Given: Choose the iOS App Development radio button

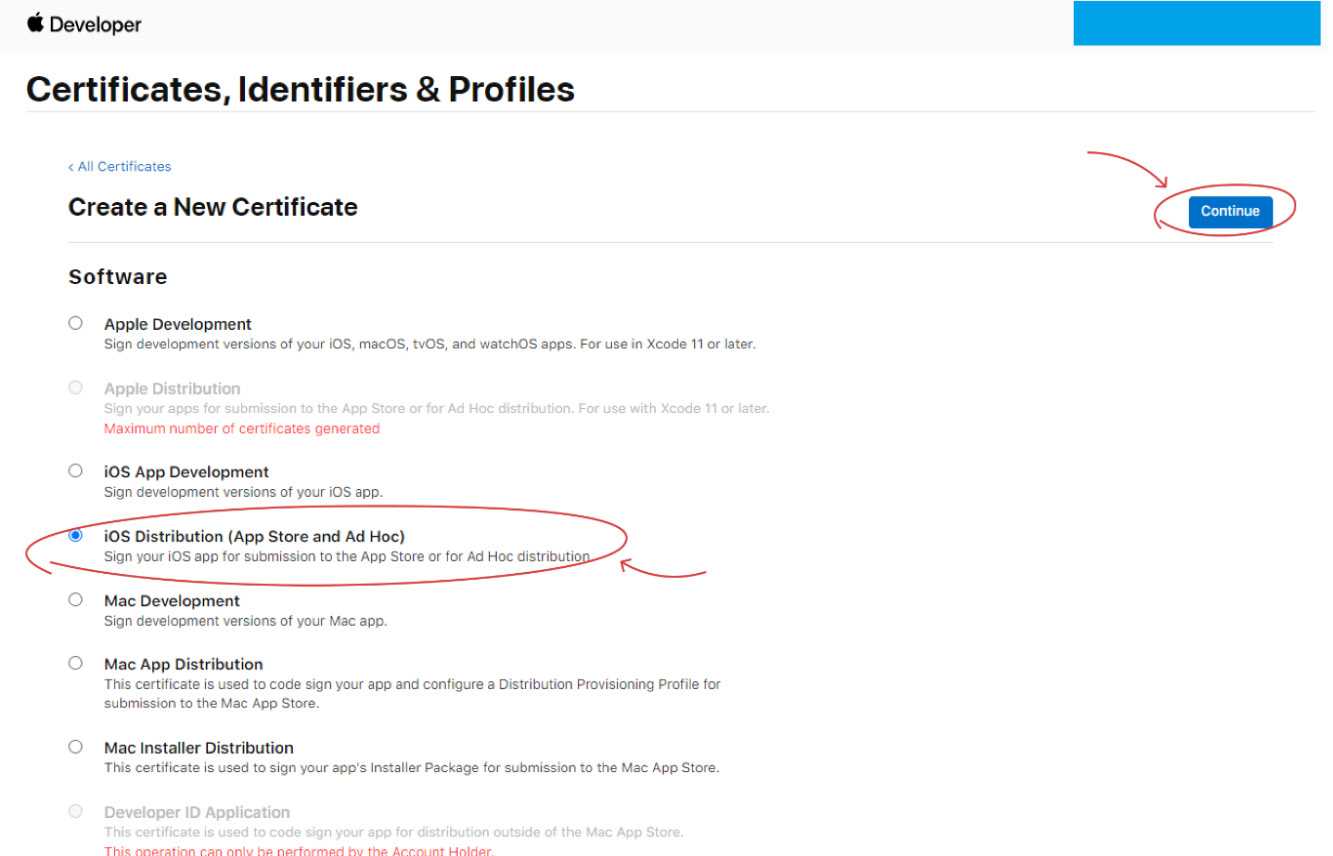Looking at the screenshot, I should tap(75, 470).
